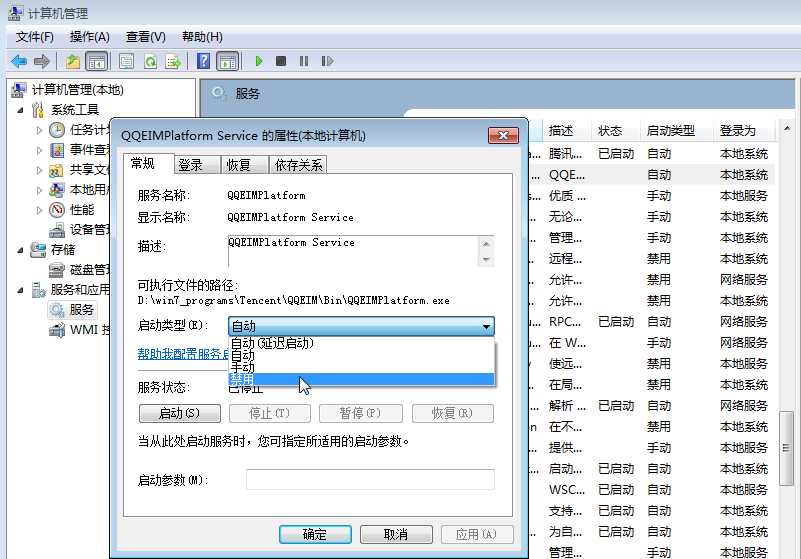
Task: Open the 查看(V) menu
Action: (146, 37)
